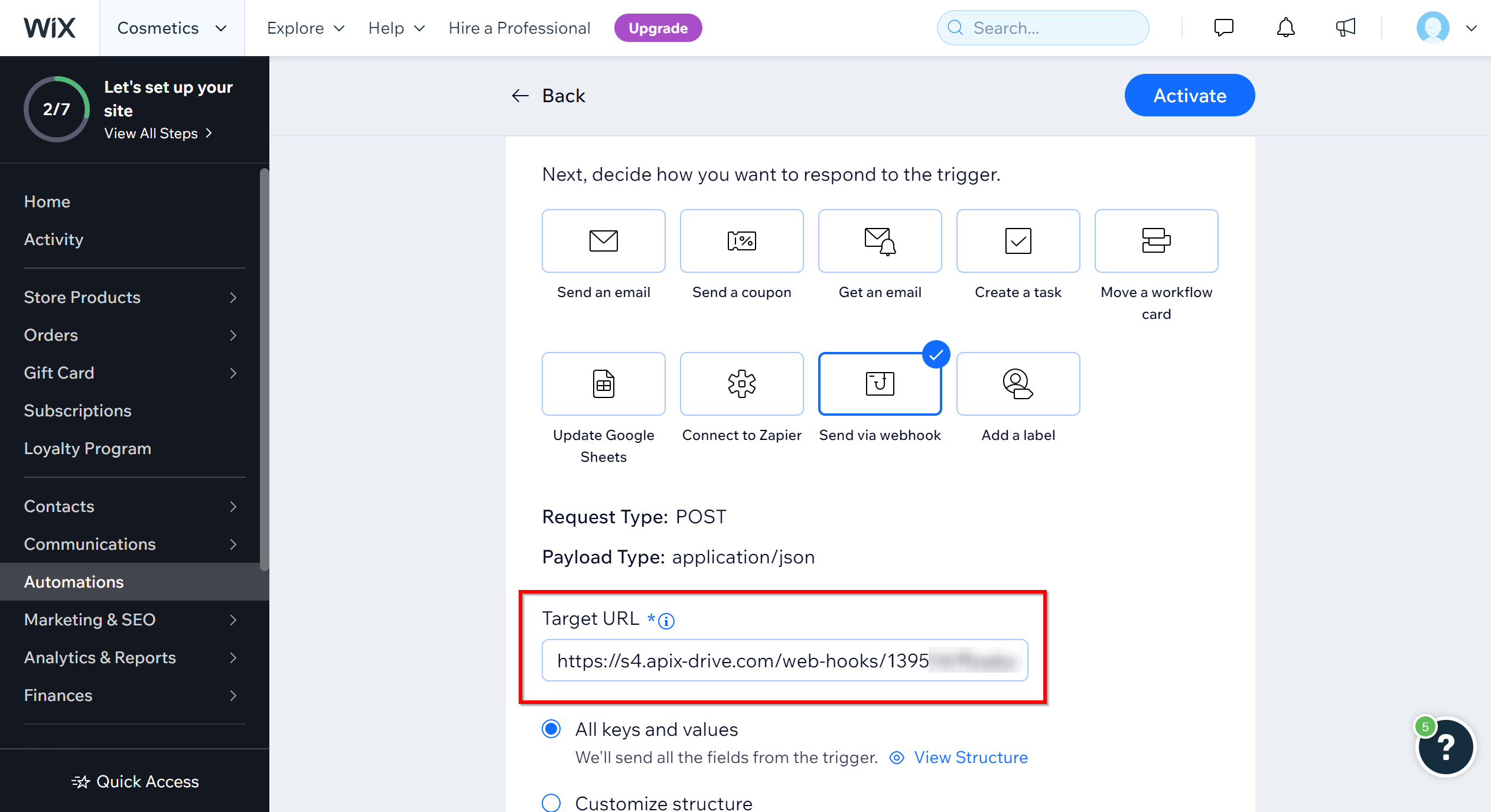Expand Store Products submenu
Screen dimensions: 1491x812
pyautogui.click(x=233, y=298)
